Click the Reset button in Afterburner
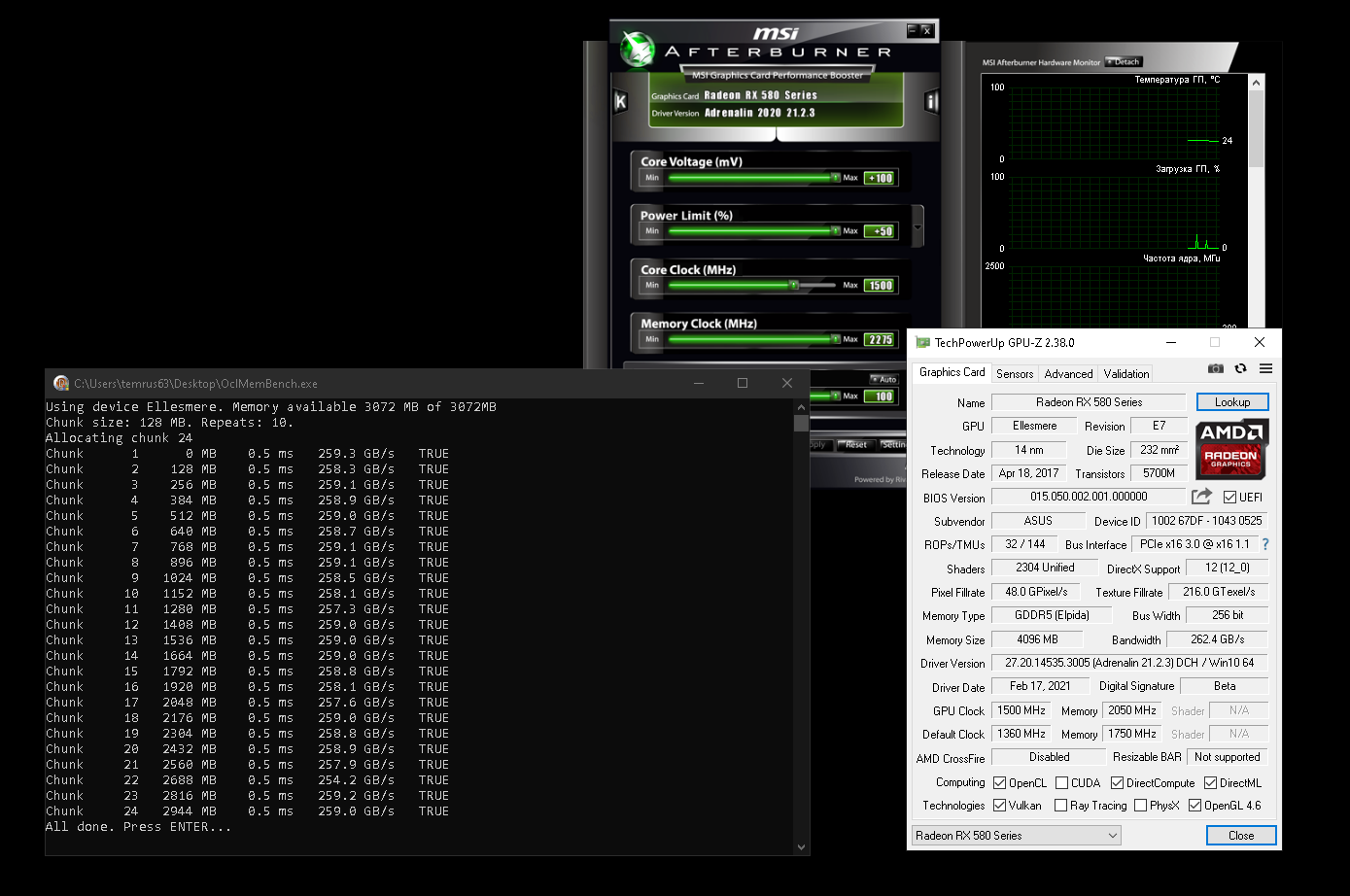The height and width of the screenshot is (896, 1350). [855, 444]
